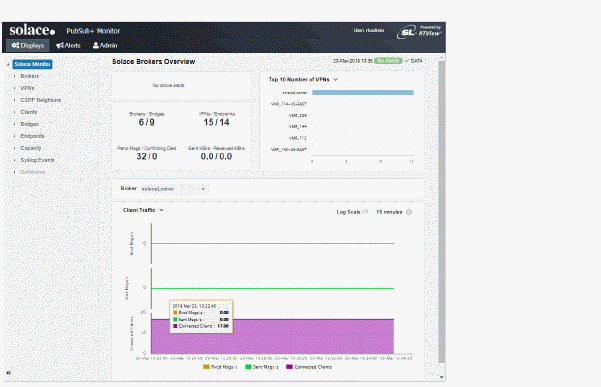Click the green DATA checkmark indicator
The height and width of the screenshot is (387, 601).
point(407,61)
